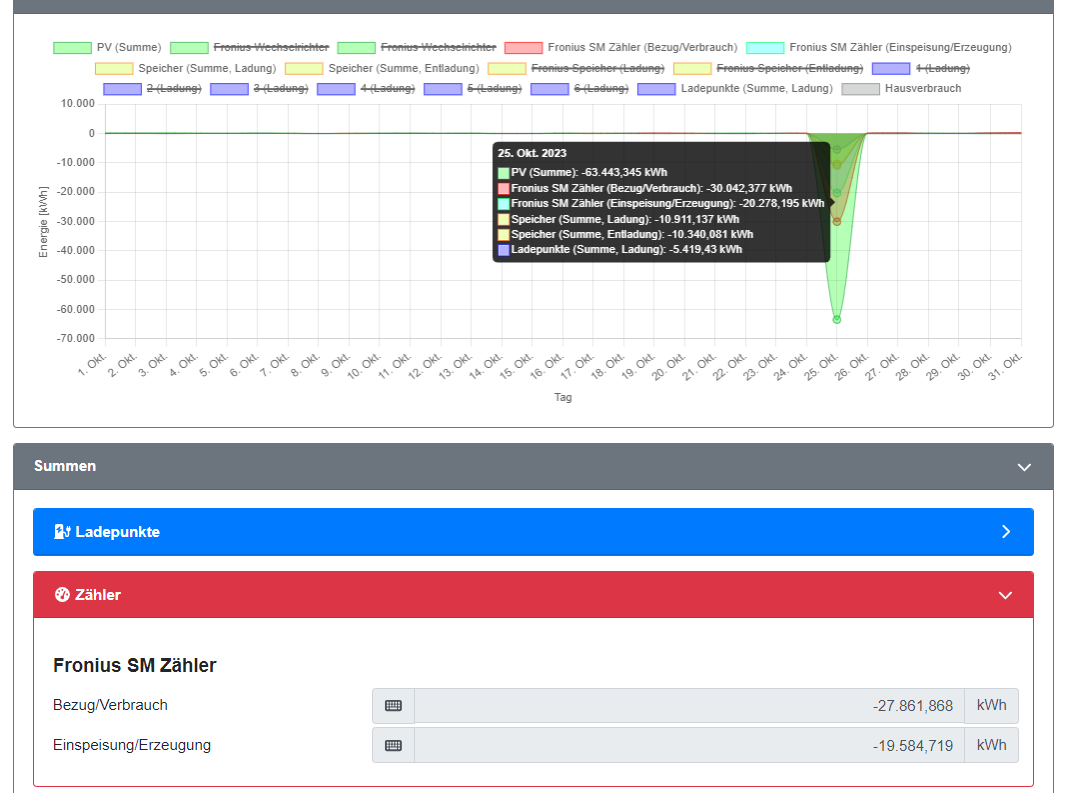The width and height of the screenshot is (1076, 793).
Task: Toggle PV (Summe) legend entry
Action: click(108, 47)
